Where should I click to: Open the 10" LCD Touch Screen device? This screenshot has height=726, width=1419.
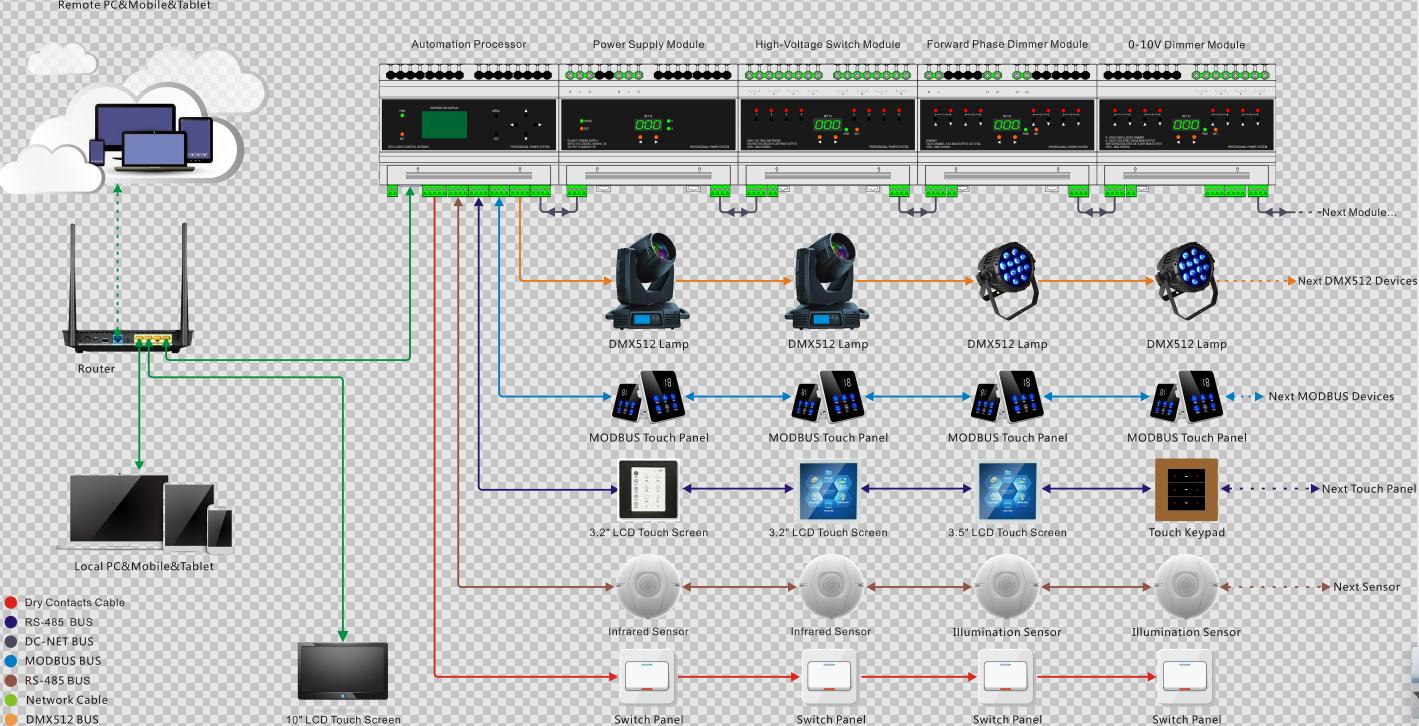[x=343, y=672]
